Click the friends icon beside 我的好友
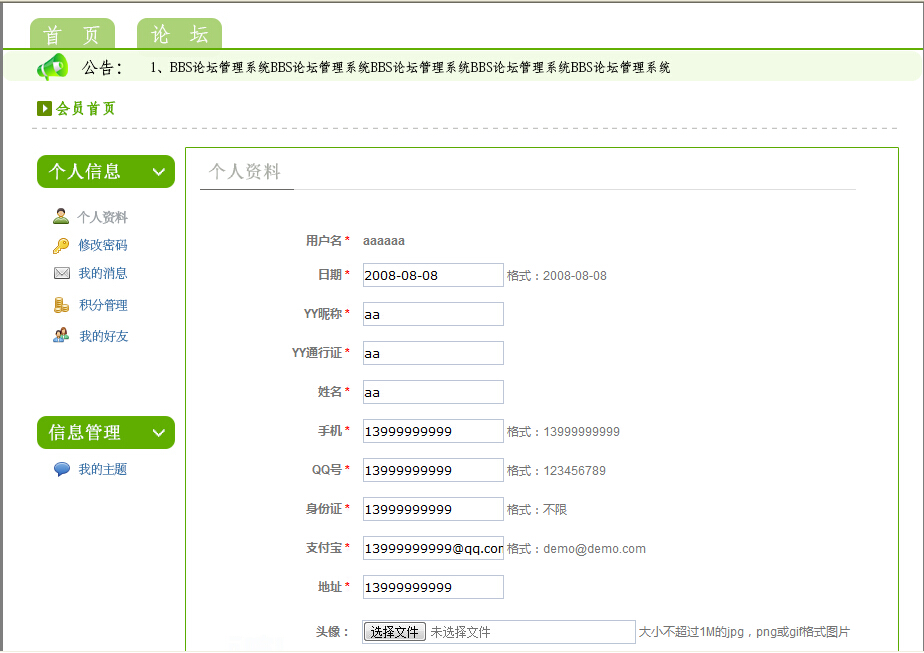The width and height of the screenshot is (924, 653). (62, 336)
